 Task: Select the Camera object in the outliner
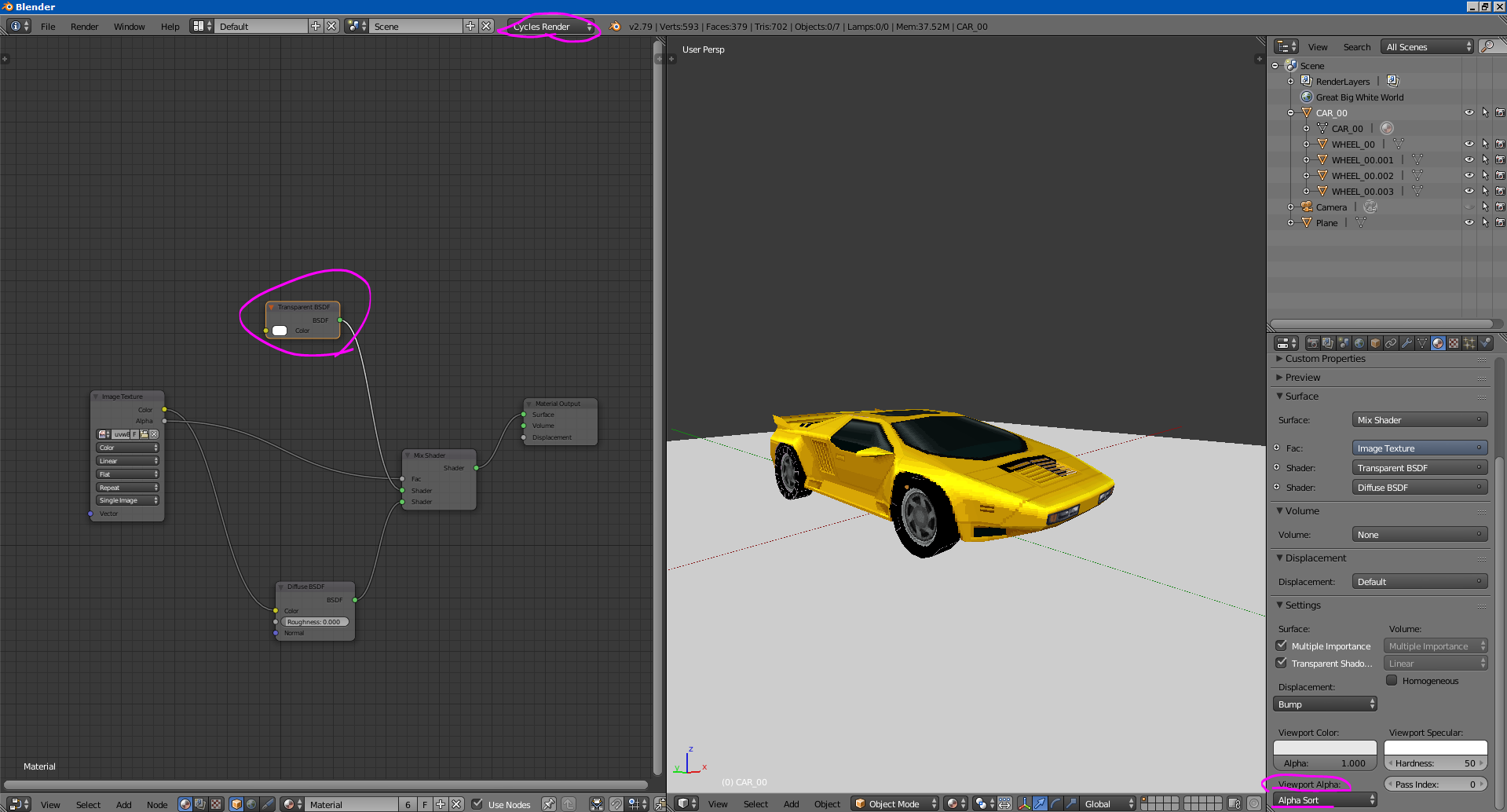tap(1331, 207)
